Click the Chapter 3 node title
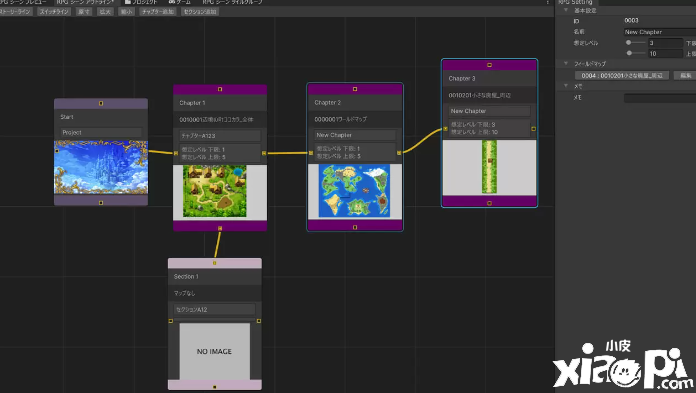The width and height of the screenshot is (696, 393). click(x=462, y=78)
